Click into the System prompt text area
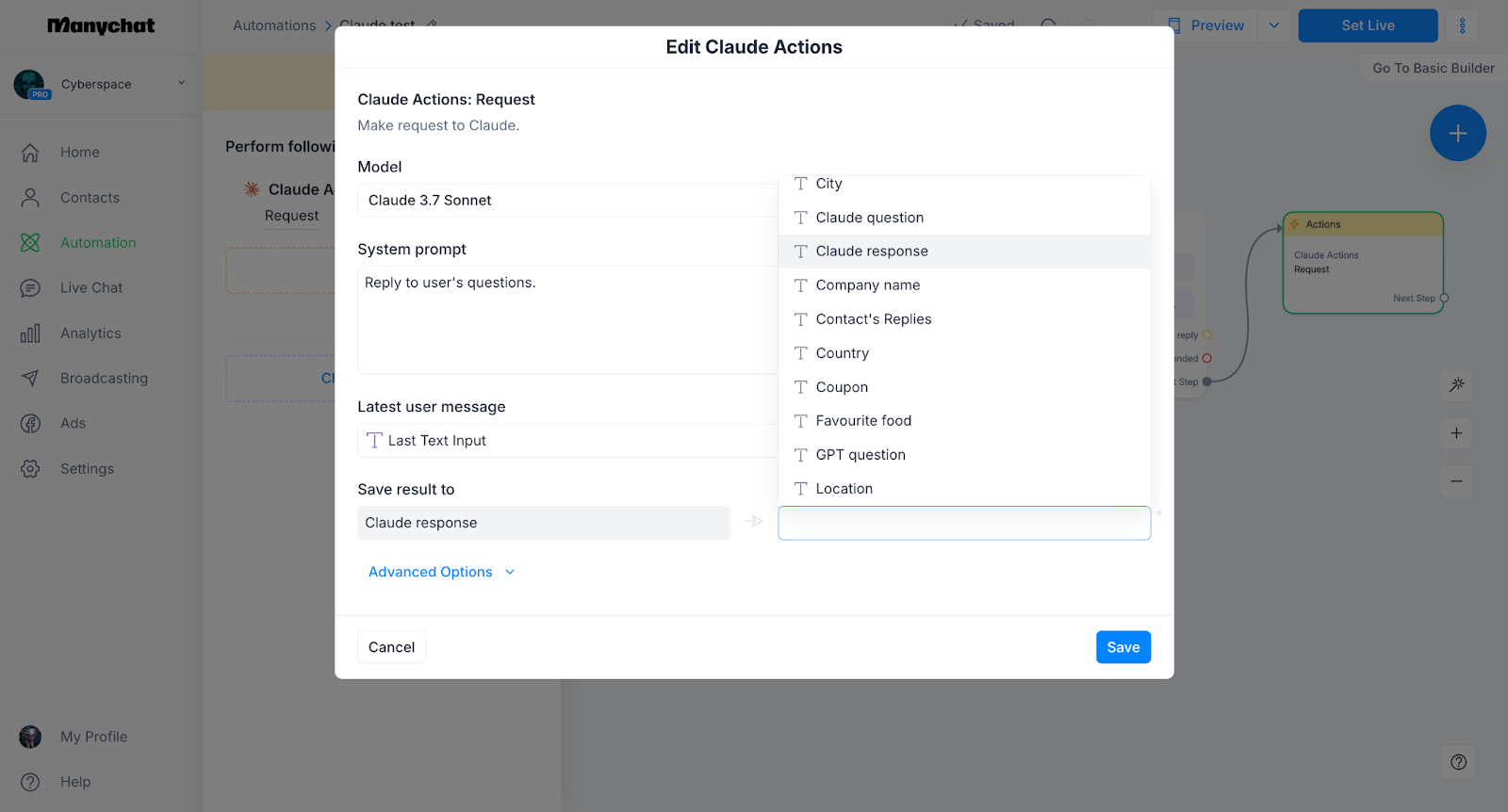 [565, 320]
